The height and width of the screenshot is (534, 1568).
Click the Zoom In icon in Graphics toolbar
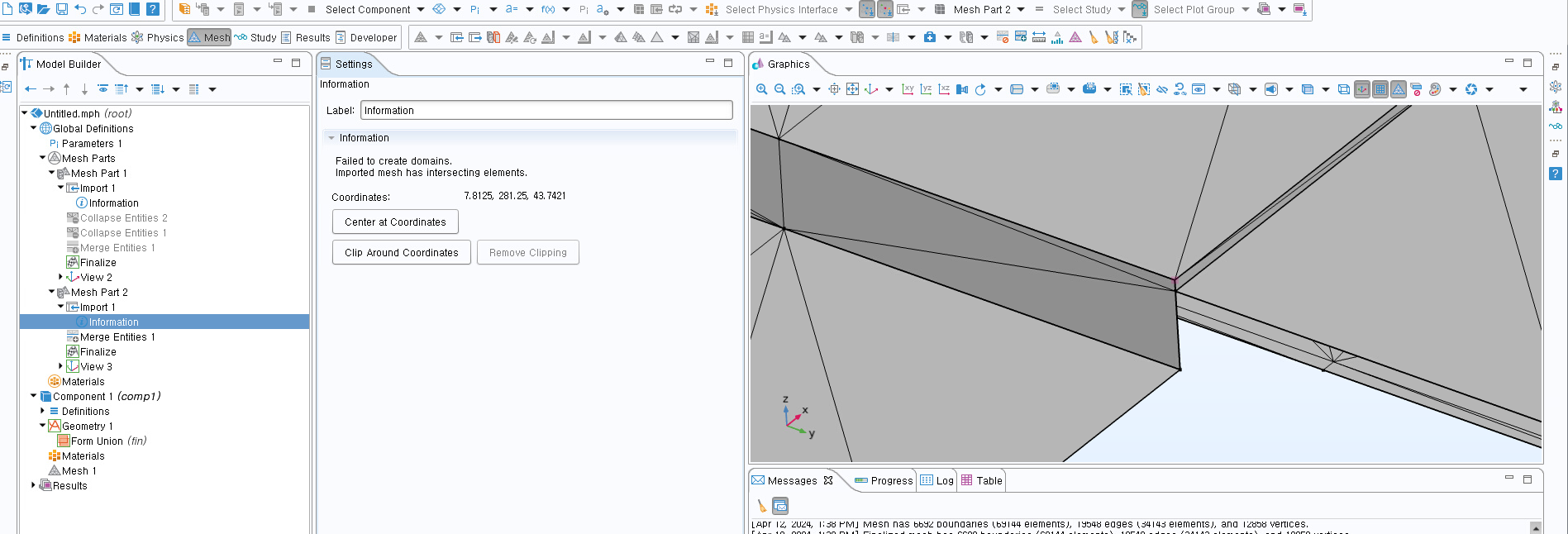point(761,89)
